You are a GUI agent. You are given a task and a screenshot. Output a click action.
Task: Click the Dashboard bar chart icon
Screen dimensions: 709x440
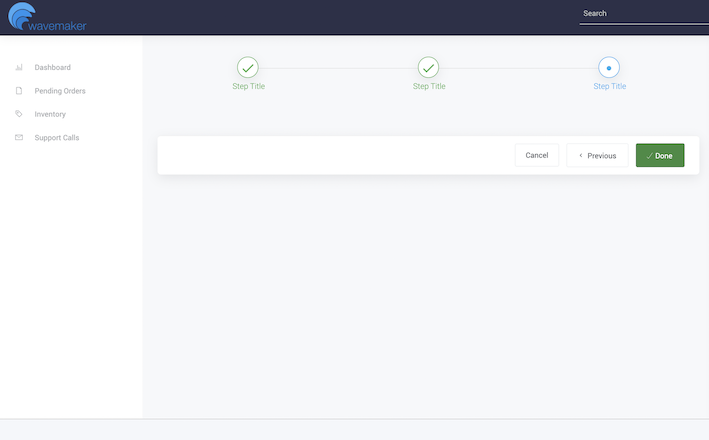[19, 68]
